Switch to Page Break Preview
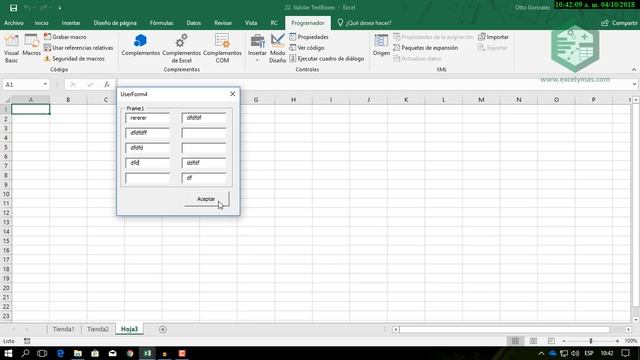Viewport: 640px width, 360px height. pyautogui.click(x=551, y=341)
